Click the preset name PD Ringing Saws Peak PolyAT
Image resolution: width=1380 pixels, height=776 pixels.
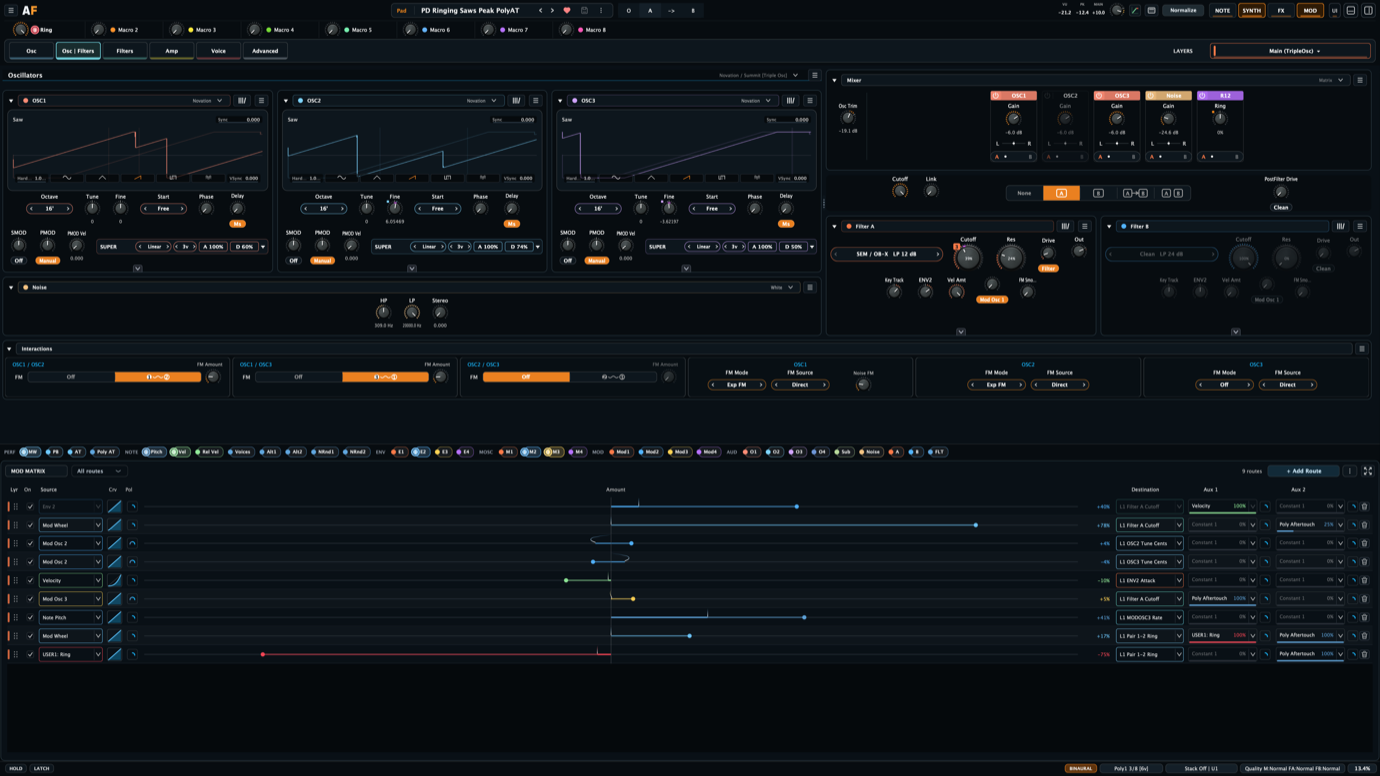click(x=470, y=11)
